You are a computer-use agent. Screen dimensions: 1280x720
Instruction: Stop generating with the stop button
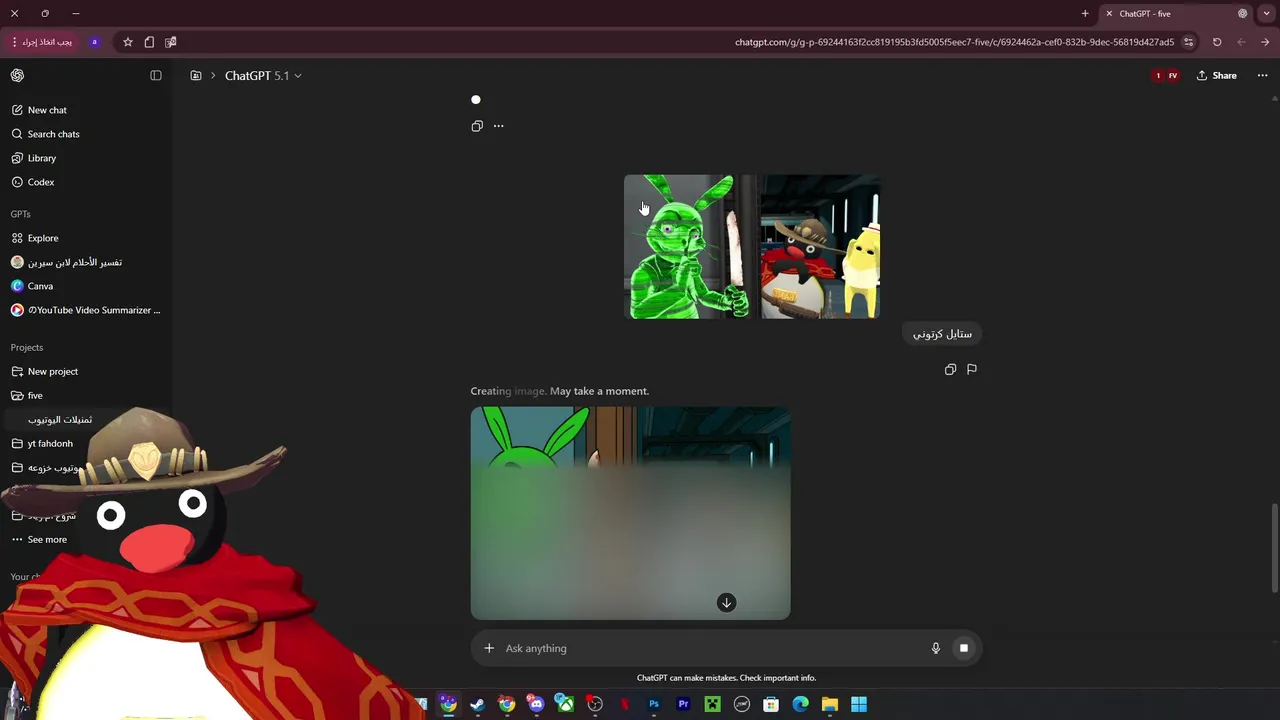(x=964, y=648)
